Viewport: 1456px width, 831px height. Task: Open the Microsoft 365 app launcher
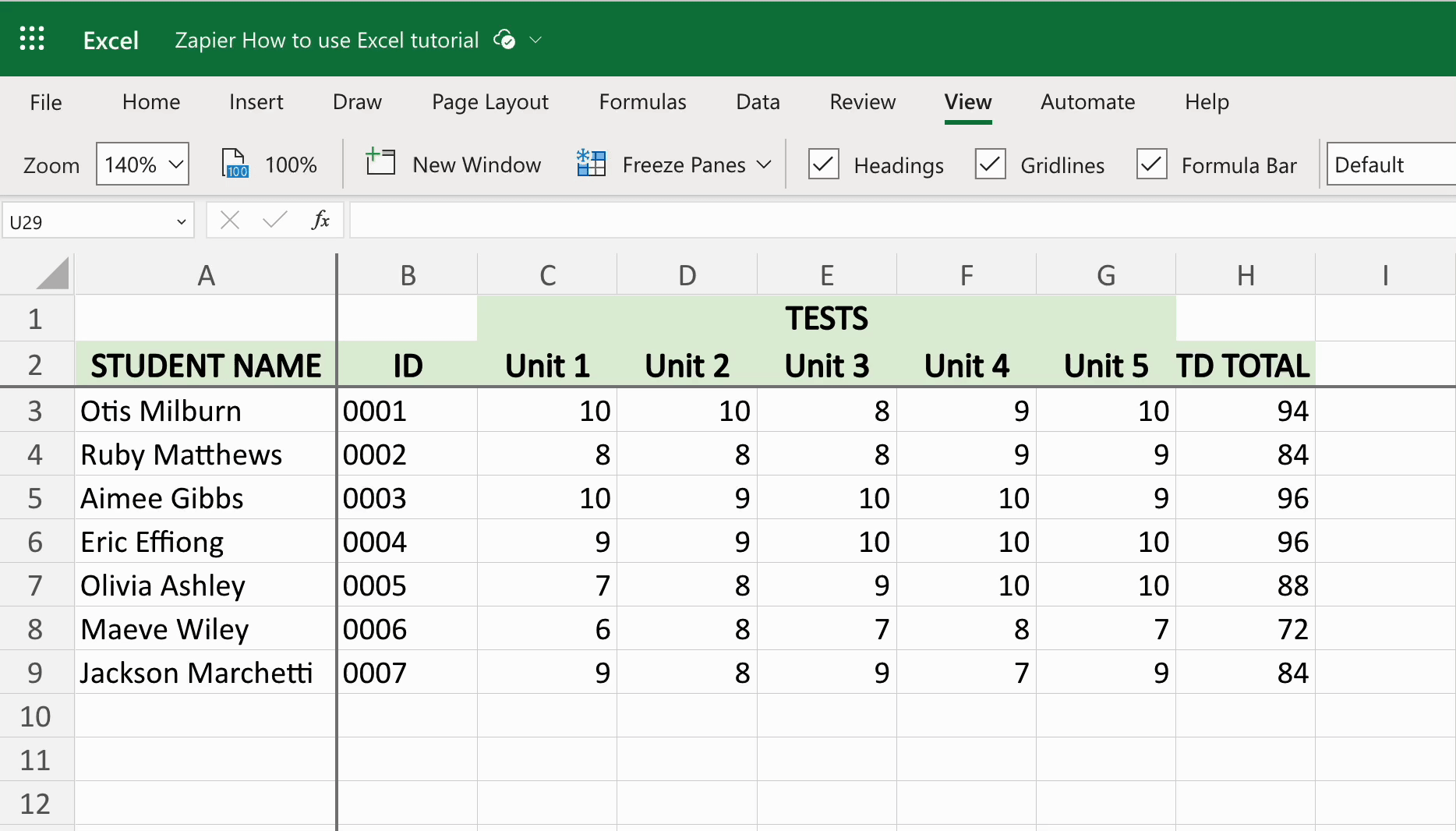32,38
